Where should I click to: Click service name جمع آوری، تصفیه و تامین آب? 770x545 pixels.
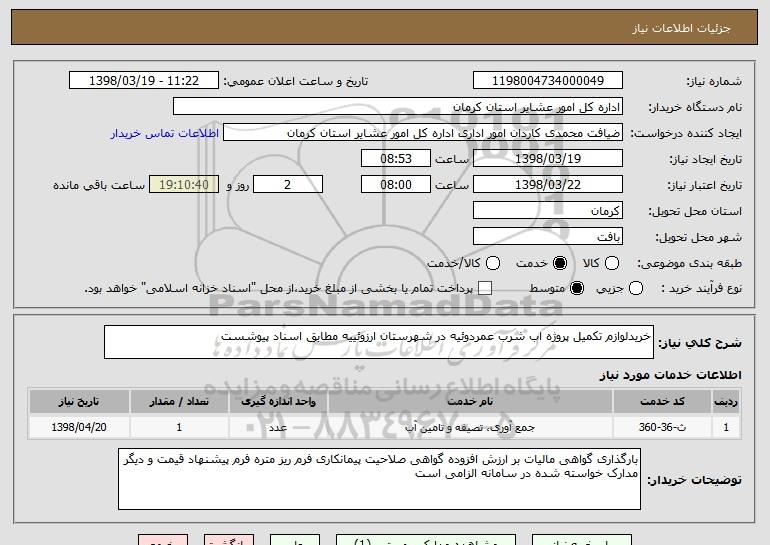[x=470, y=427]
